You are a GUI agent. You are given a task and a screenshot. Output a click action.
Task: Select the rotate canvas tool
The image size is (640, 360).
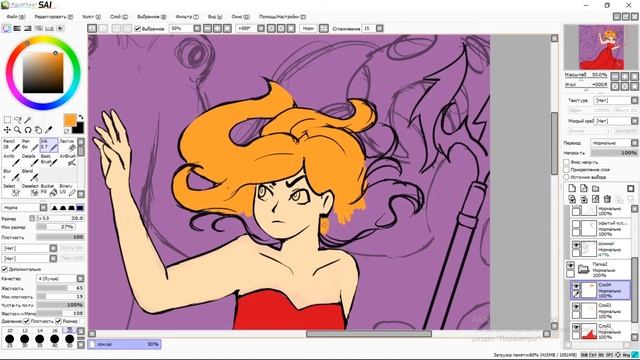point(28,130)
